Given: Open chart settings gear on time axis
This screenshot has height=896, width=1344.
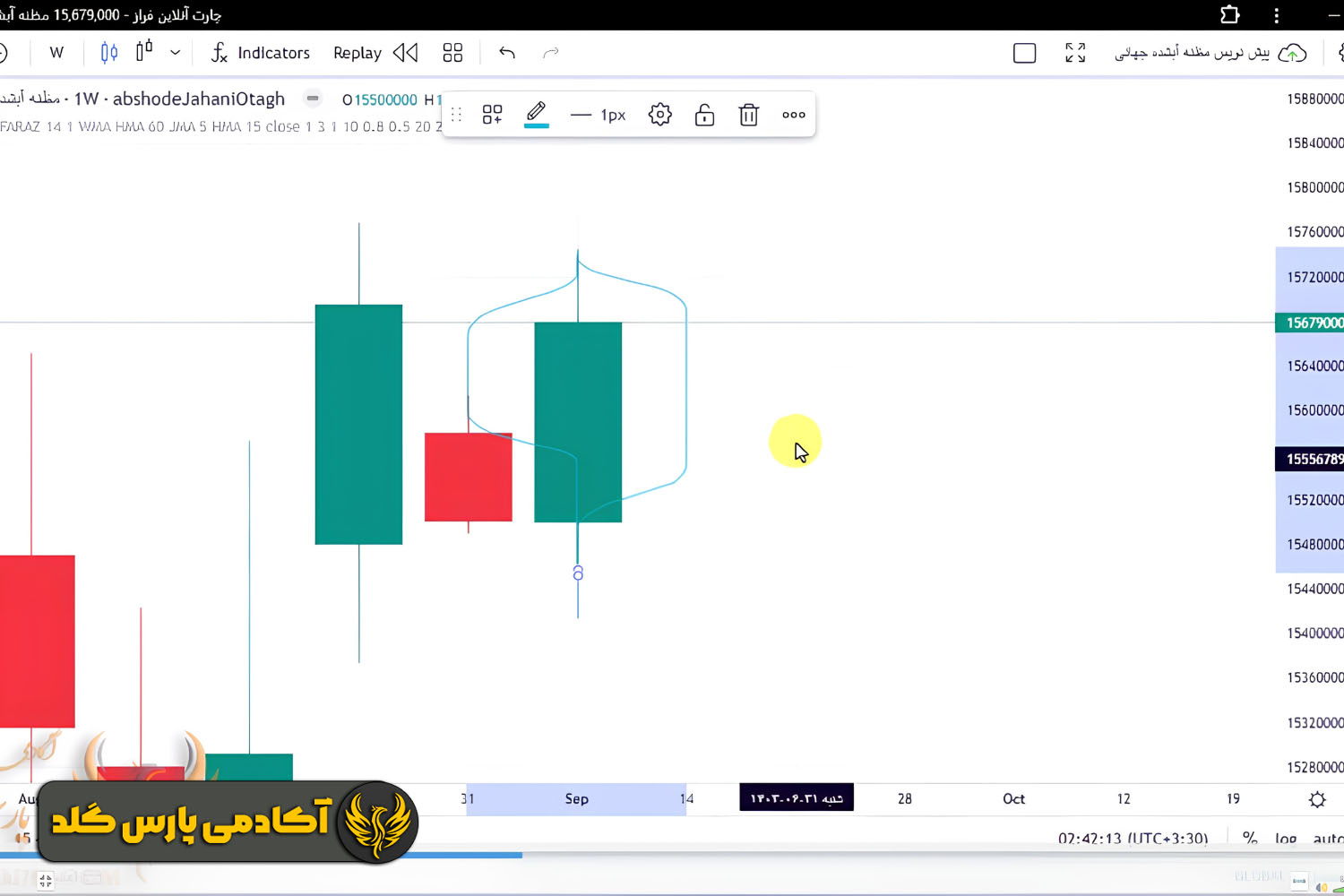Looking at the screenshot, I should click(x=1317, y=799).
